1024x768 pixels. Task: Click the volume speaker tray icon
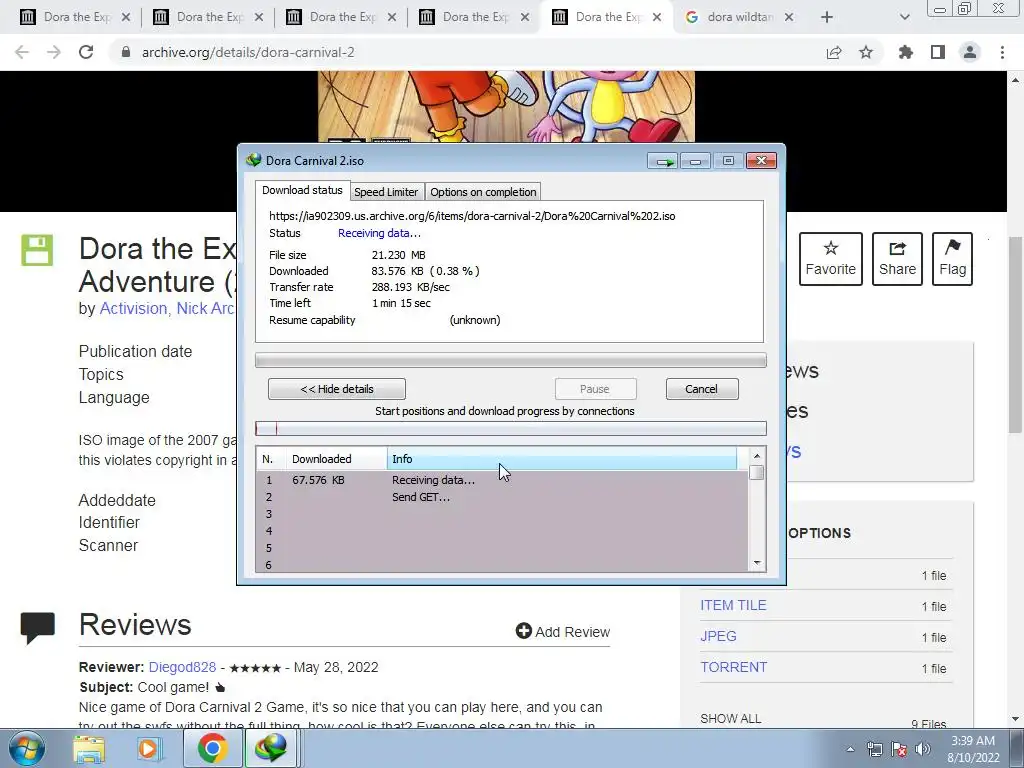click(922, 749)
